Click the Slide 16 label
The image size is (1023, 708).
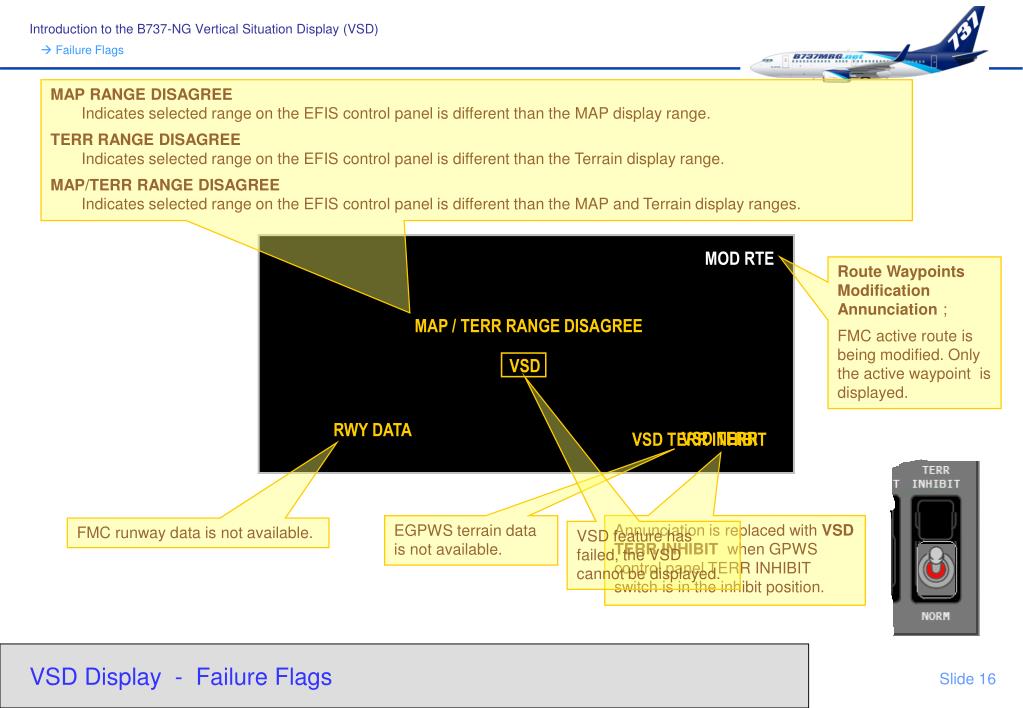(x=968, y=679)
